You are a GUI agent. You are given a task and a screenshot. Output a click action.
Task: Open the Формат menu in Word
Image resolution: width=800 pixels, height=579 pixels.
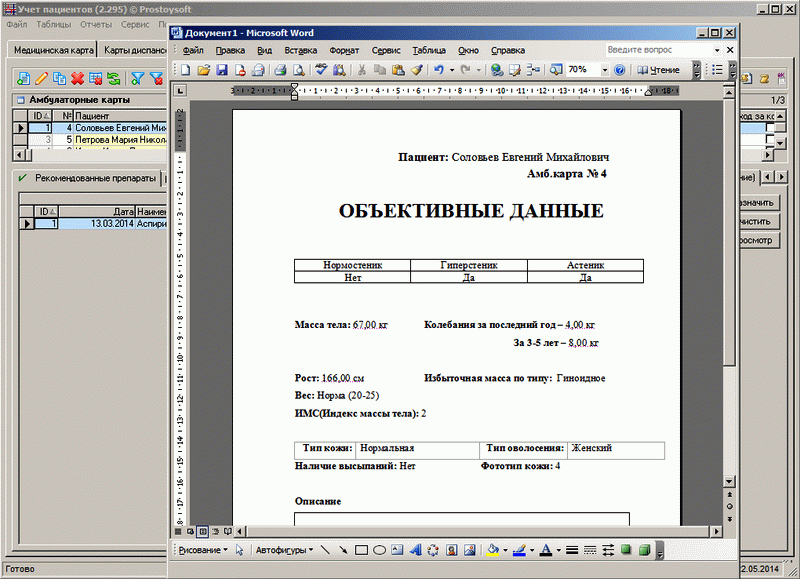tap(344, 49)
